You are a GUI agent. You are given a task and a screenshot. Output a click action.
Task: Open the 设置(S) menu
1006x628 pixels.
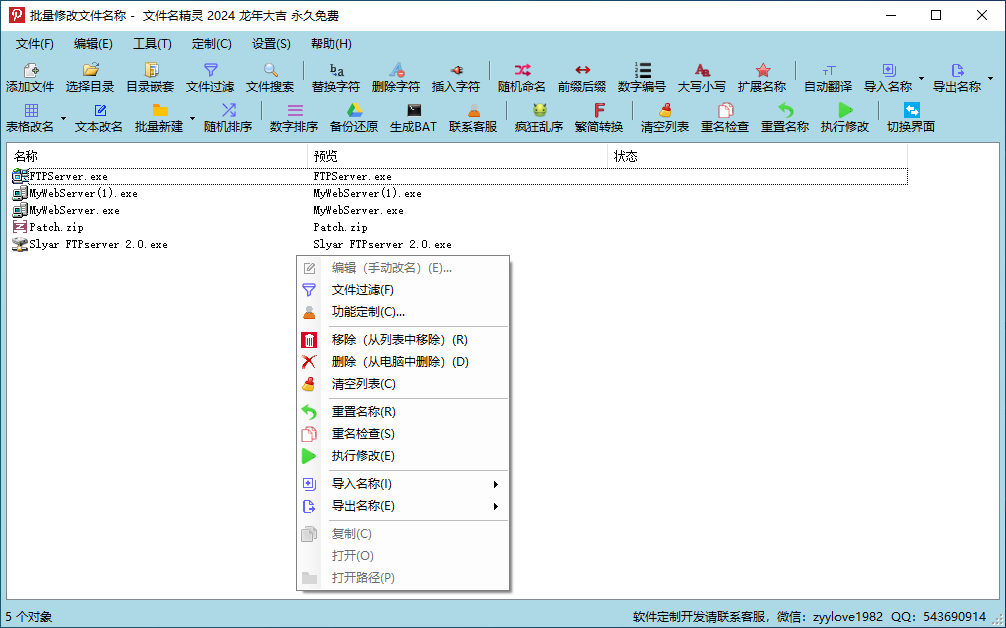point(270,43)
